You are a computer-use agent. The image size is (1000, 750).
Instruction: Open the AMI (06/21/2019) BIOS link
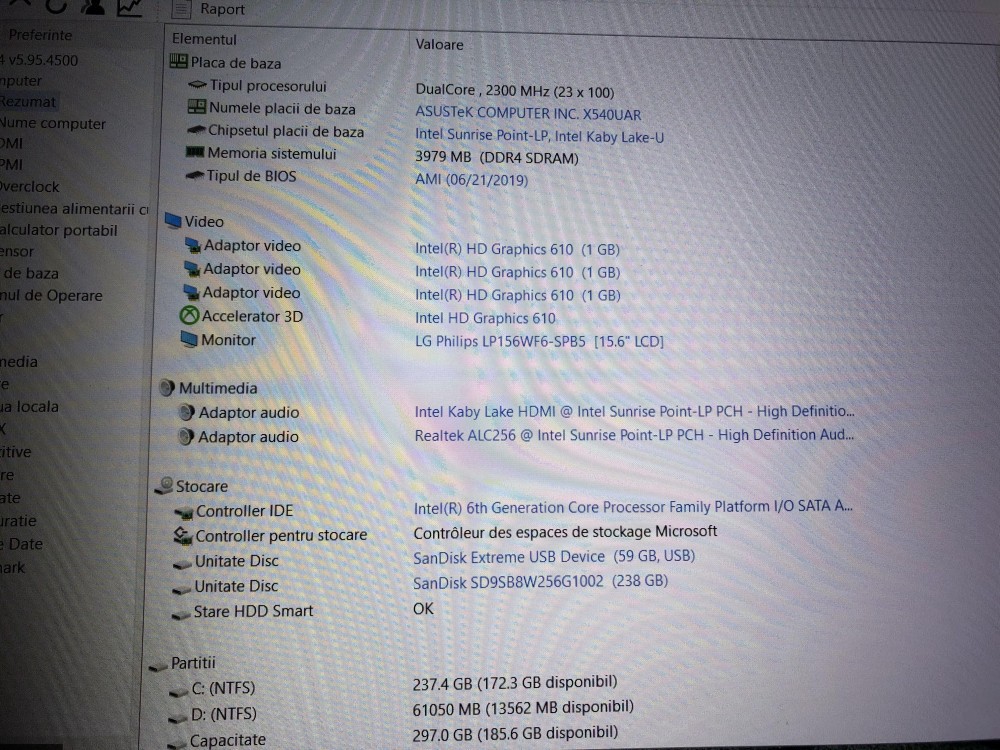471,179
